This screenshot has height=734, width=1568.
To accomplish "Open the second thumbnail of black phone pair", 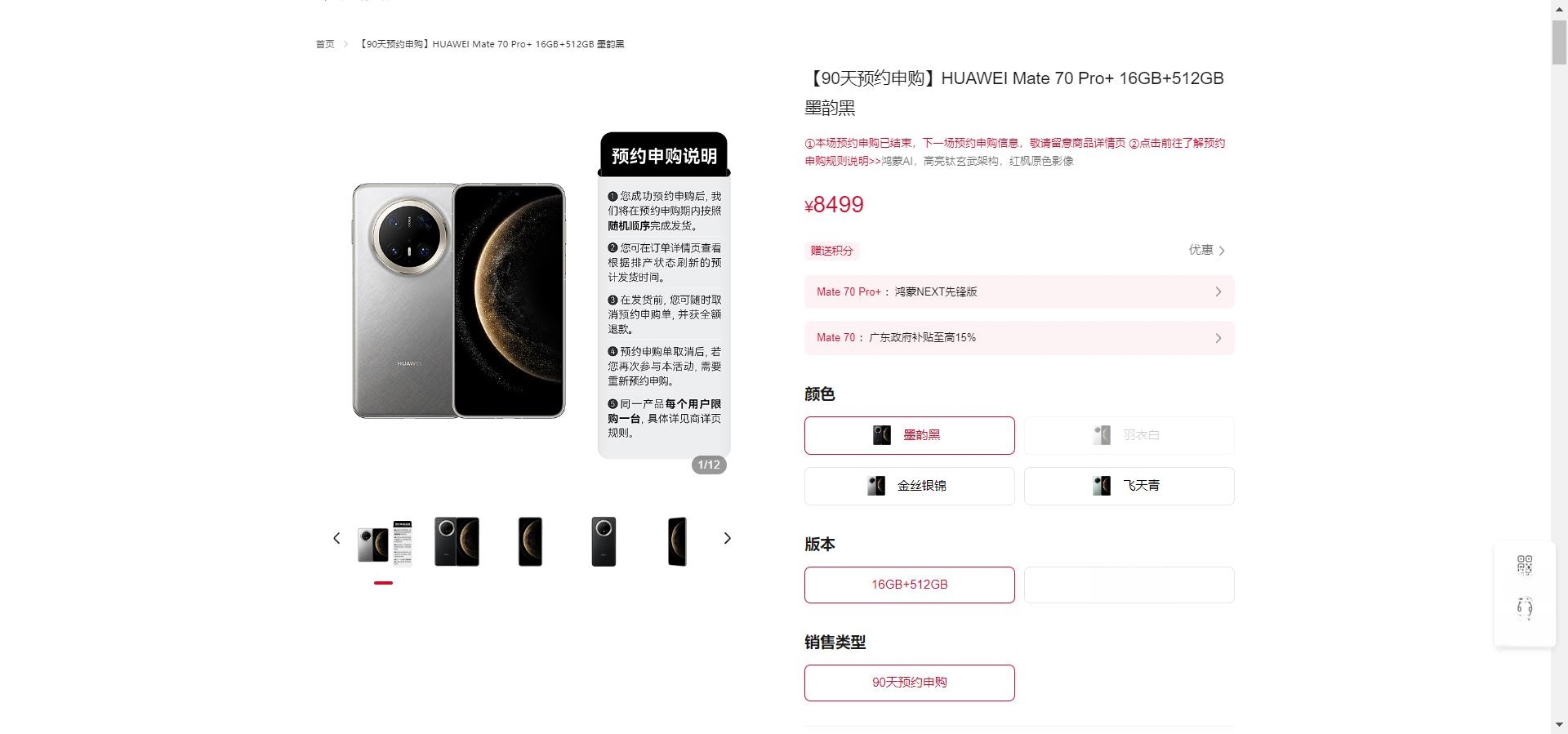I will (x=457, y=541).
